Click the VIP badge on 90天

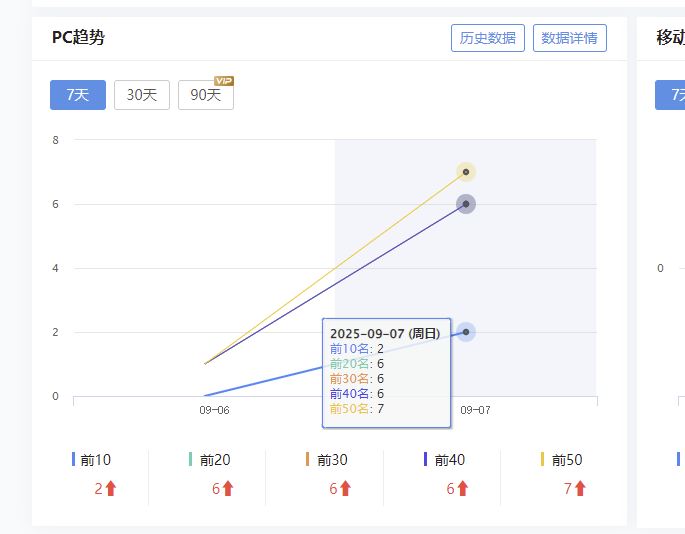pyautogui.click(x=224, y=81)
